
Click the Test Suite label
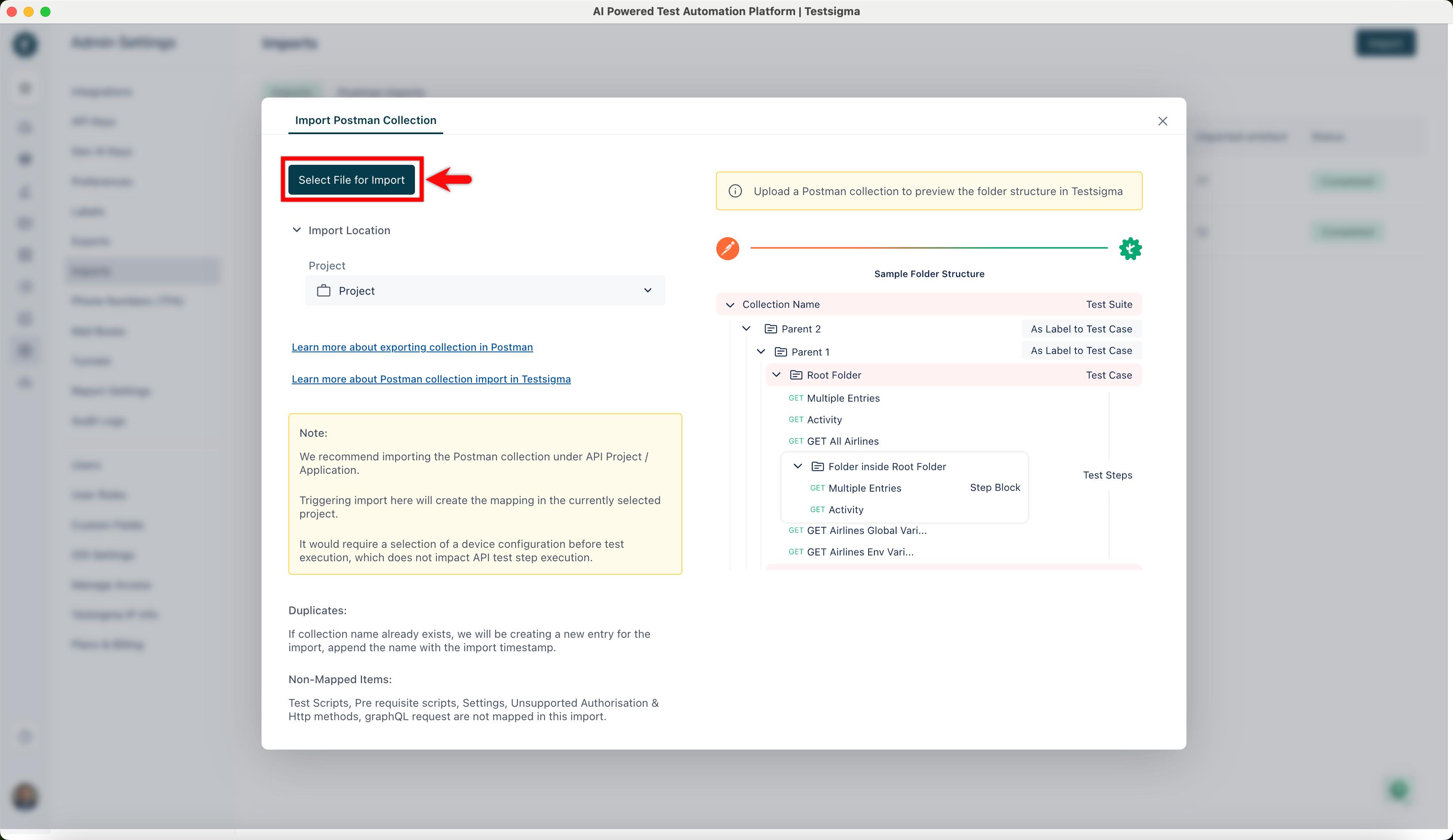tap(1109, 304)
